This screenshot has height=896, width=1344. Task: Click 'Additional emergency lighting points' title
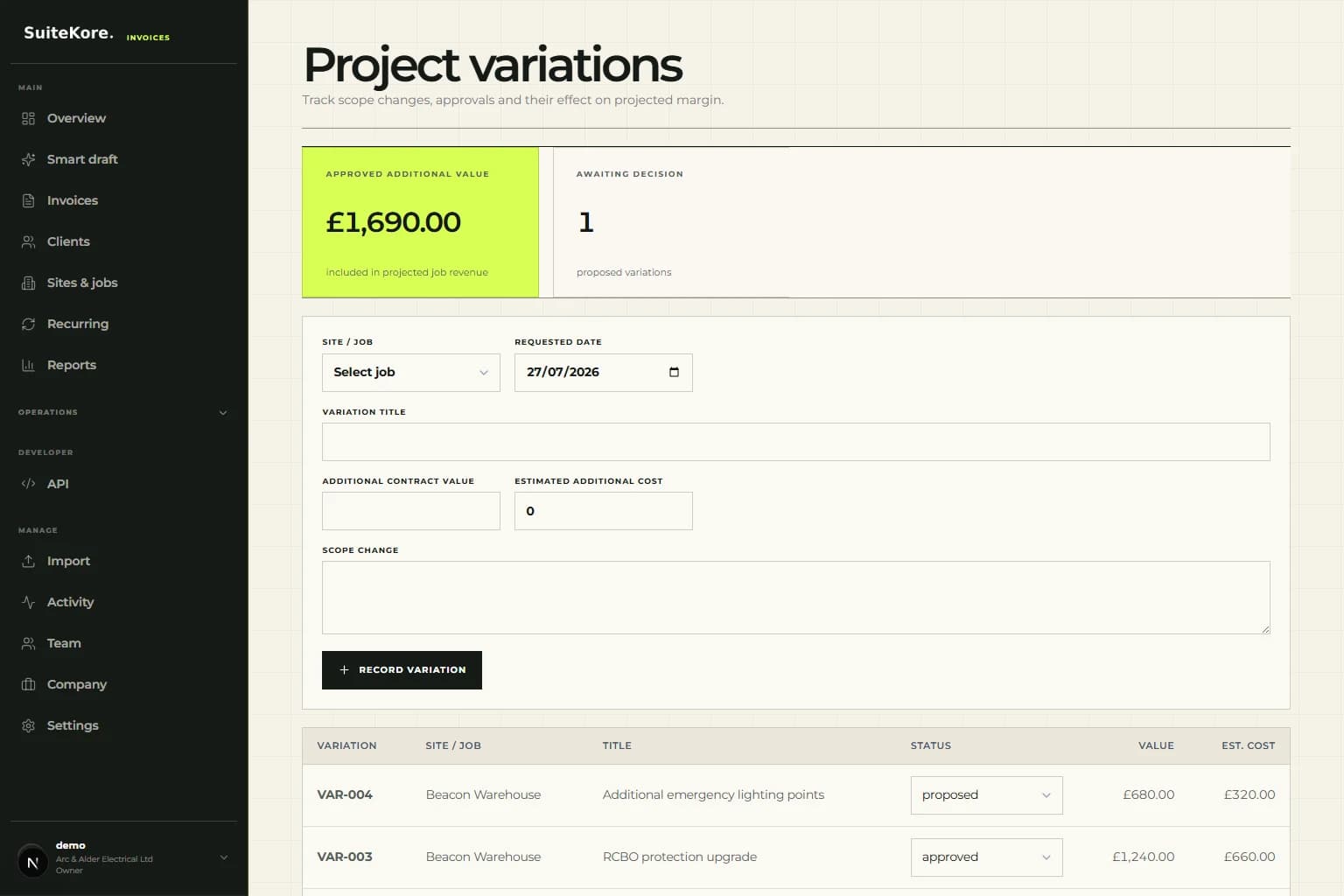713,794
